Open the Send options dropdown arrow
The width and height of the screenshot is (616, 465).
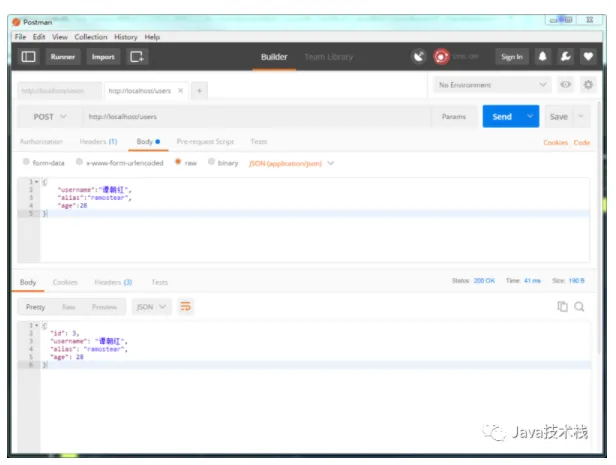click(530, 116)
